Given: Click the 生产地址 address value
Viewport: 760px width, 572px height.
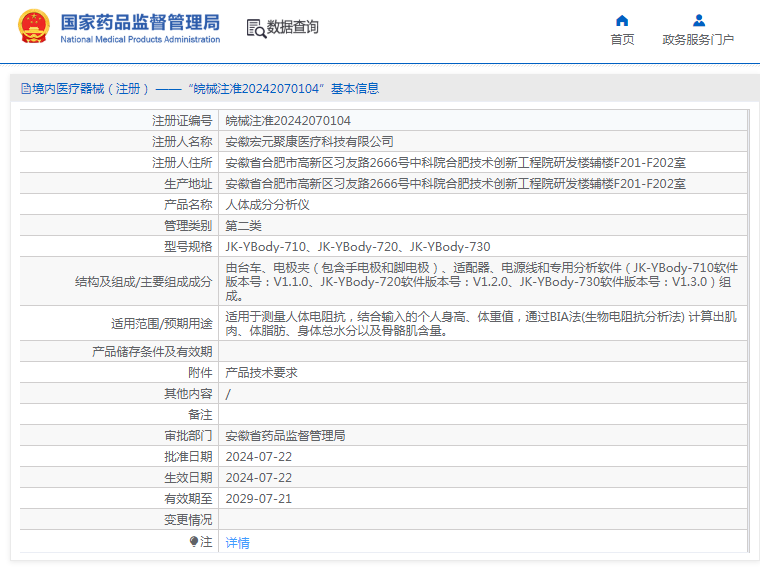Looking at the screenshot, I should click(455, 184).
